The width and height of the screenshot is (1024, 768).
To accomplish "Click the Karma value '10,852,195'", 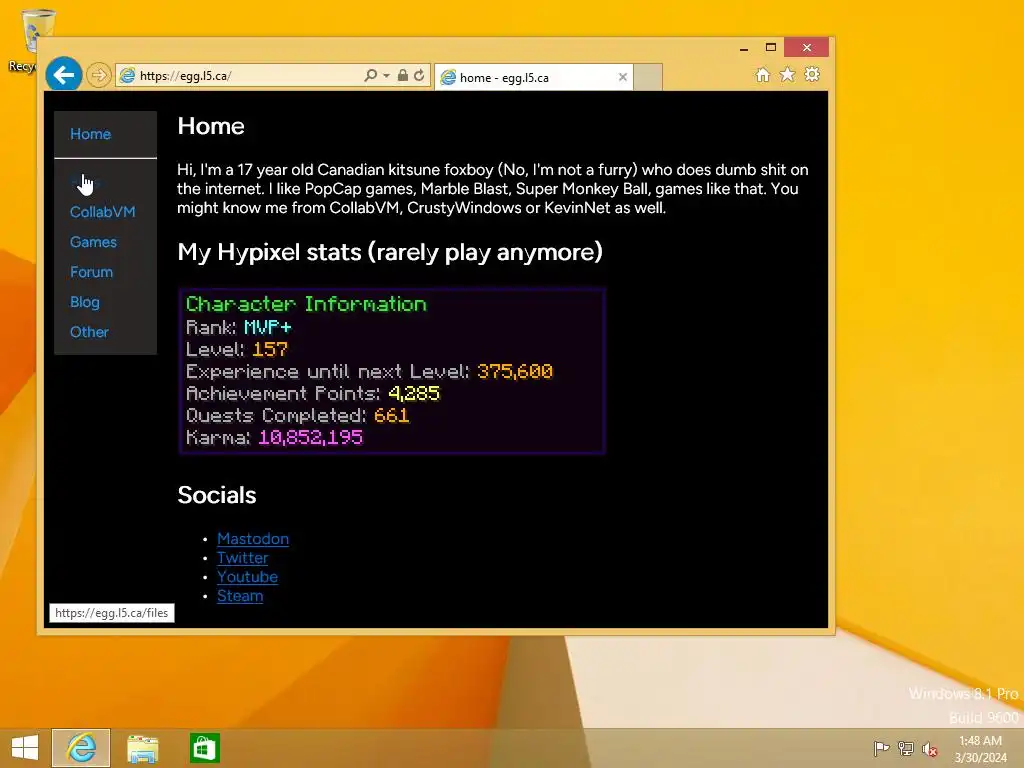I will click(310, 438).
